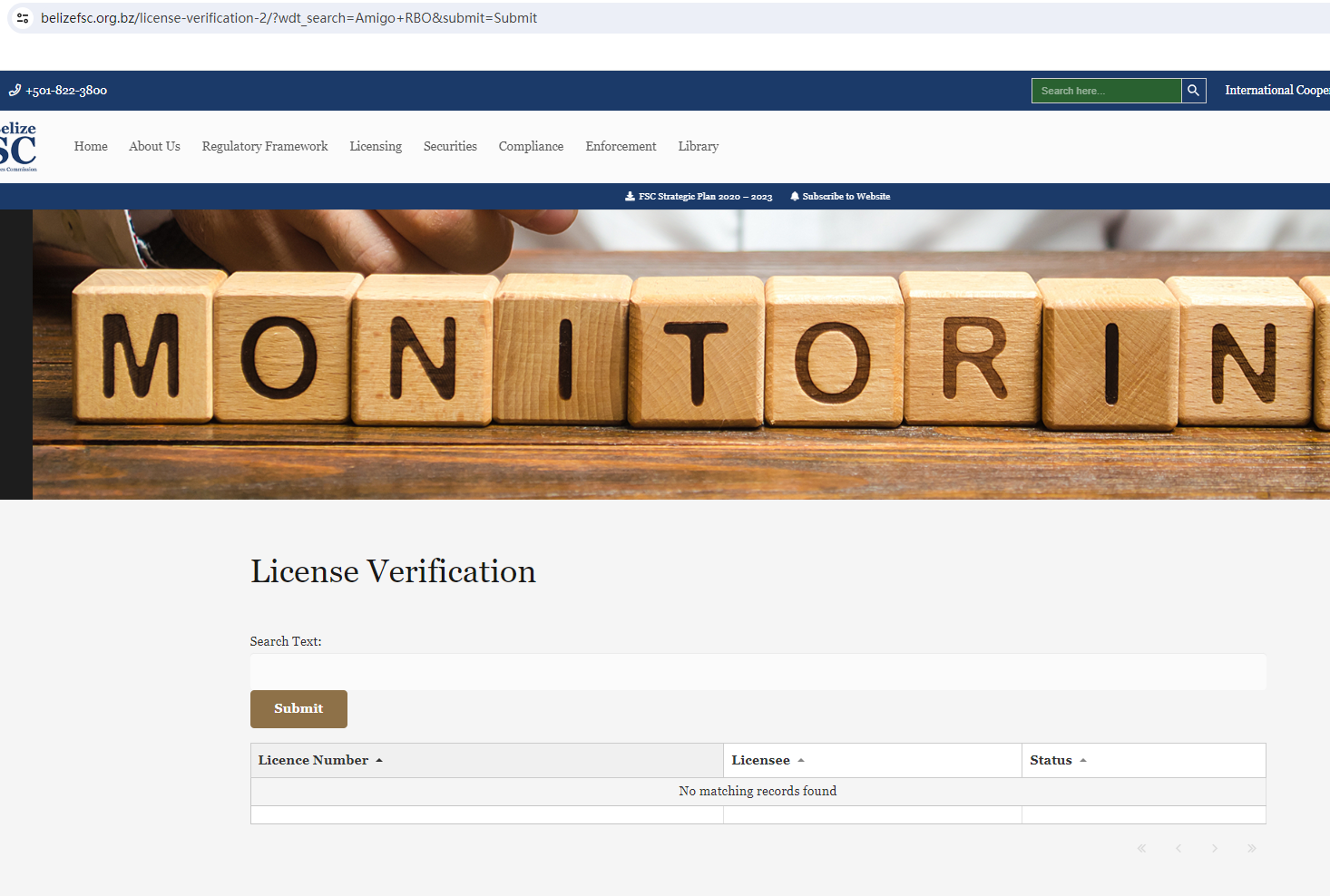Viewport: 1330px width, 896px height.
Task: Click the MONITORING blocks banner image
Action: pos(681,355)
